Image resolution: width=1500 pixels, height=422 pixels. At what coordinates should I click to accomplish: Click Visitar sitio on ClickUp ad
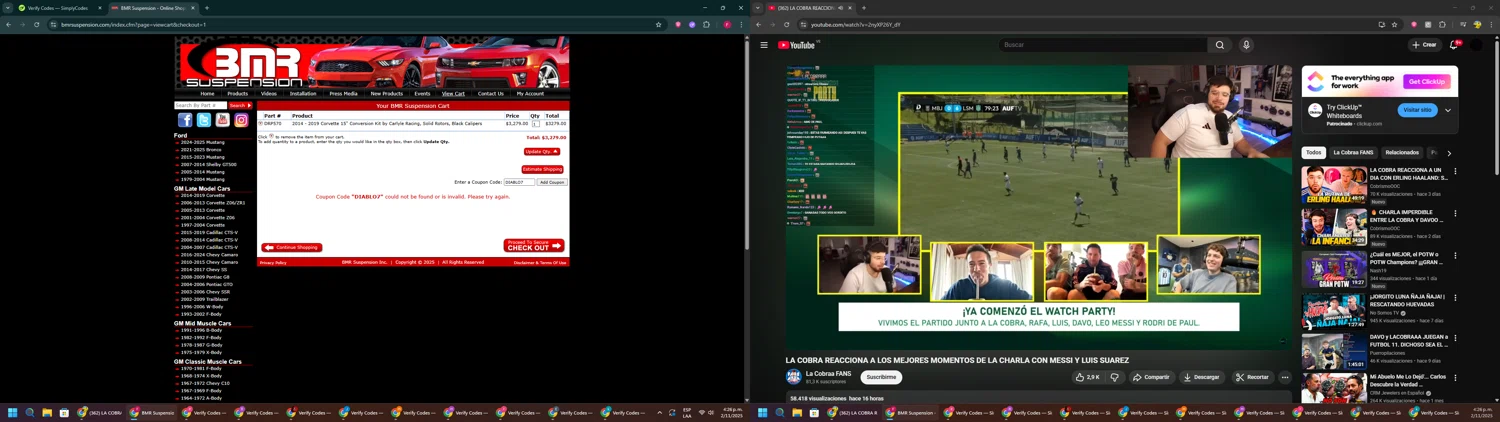1417,110
